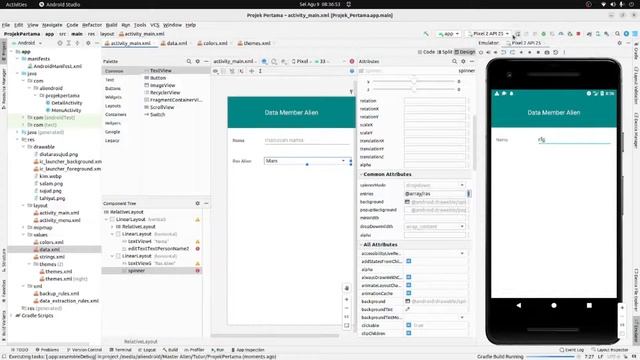Collapse the All Attributes section

click(x=362, y=244)
